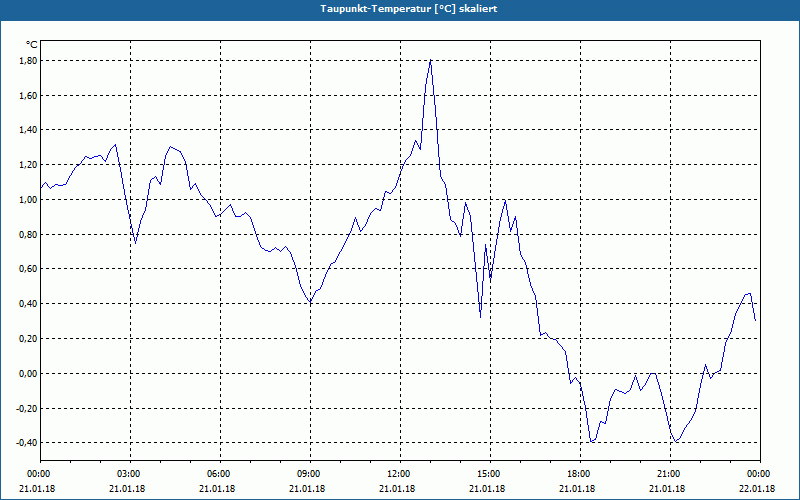Viewport: 800px width, 500px height.
Task: Select the 0,40 Y-axis value
Action: (27, 304)
